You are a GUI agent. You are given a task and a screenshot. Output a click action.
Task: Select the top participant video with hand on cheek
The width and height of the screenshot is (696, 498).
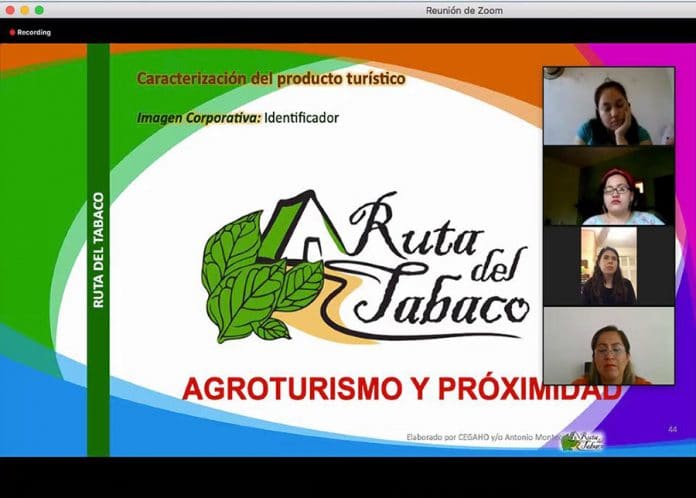pos(609,106)
